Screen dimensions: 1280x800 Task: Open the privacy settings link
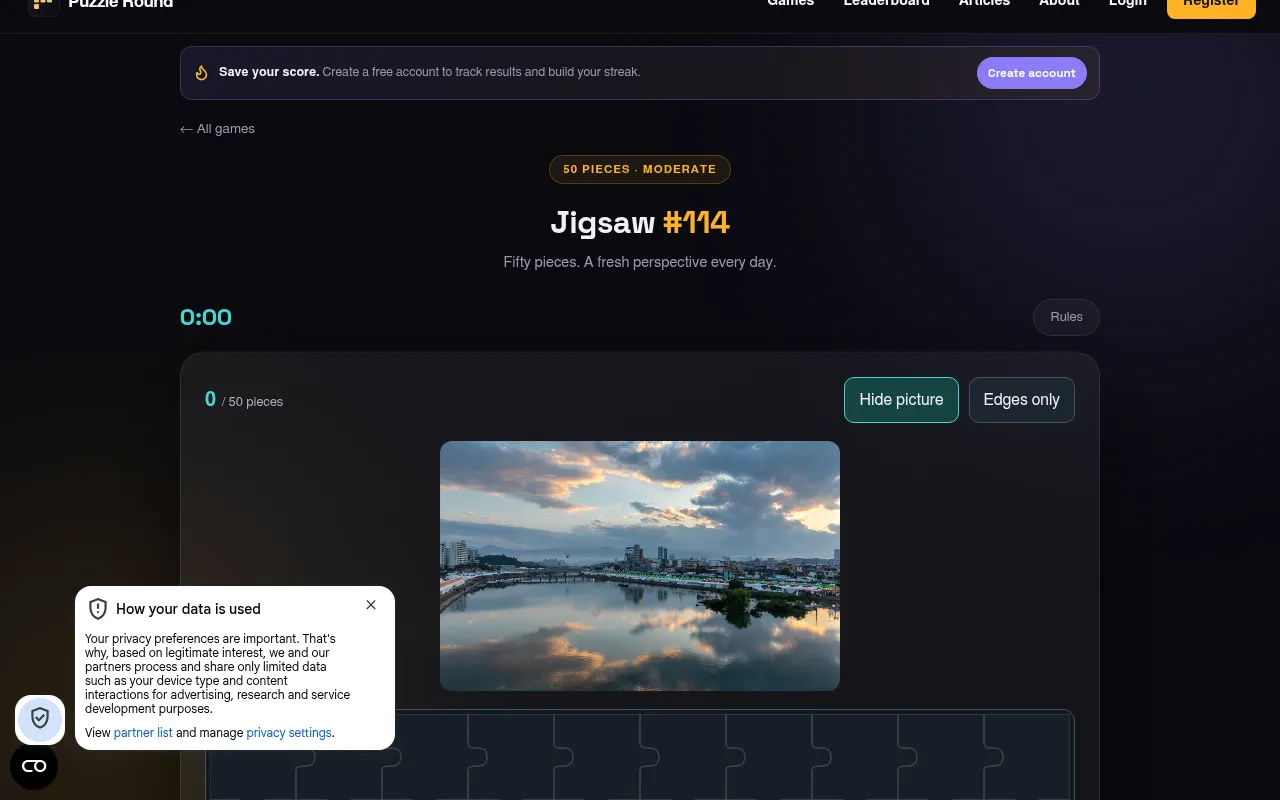click(x=289, y=733)
